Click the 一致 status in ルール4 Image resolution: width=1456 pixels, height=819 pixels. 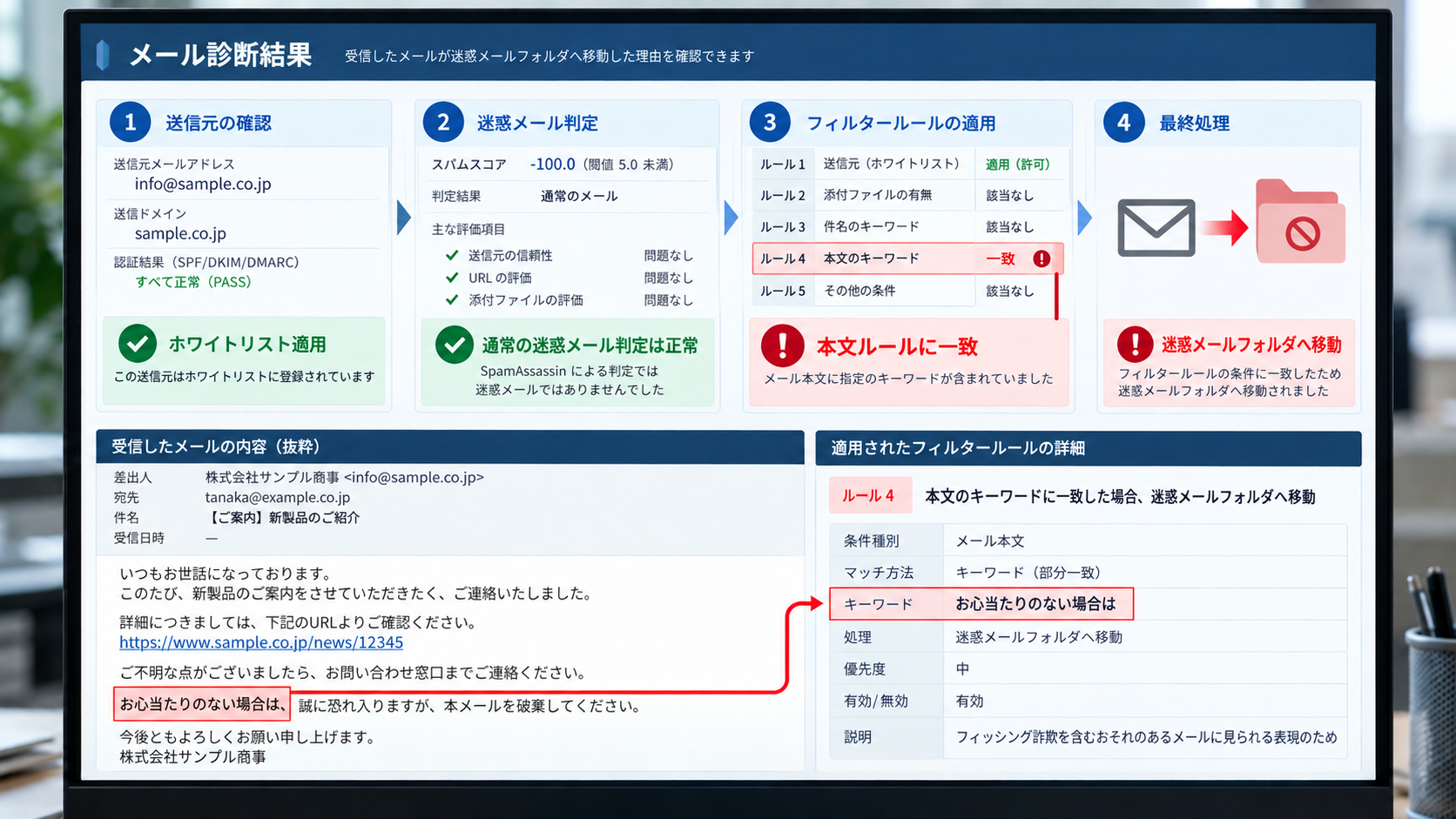tap(1001, 258)
